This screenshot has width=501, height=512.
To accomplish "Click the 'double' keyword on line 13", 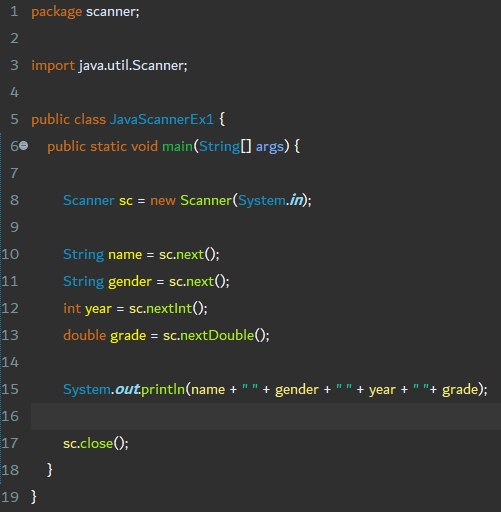I will [85, 335].
